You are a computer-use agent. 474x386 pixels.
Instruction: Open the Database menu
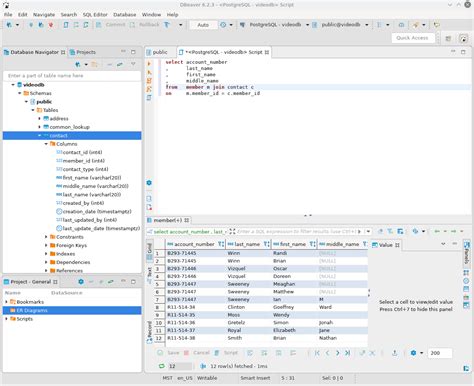(125, 15)
